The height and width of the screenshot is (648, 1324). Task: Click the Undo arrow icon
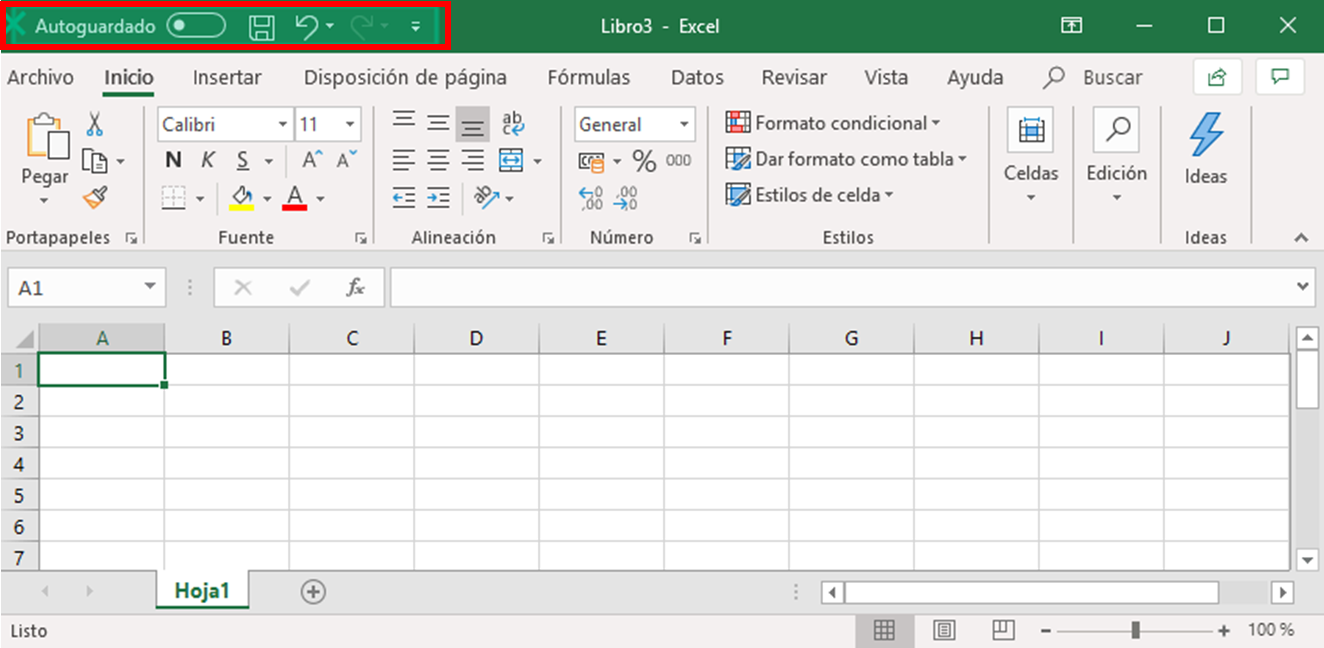coord(306,27)
